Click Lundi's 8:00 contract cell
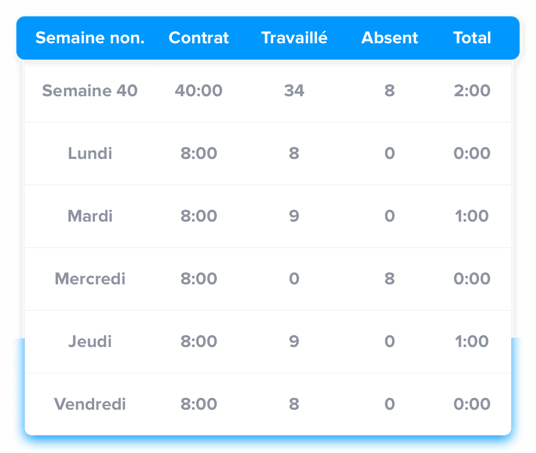This screenshot has height=453, width=536. coord(199,153)
